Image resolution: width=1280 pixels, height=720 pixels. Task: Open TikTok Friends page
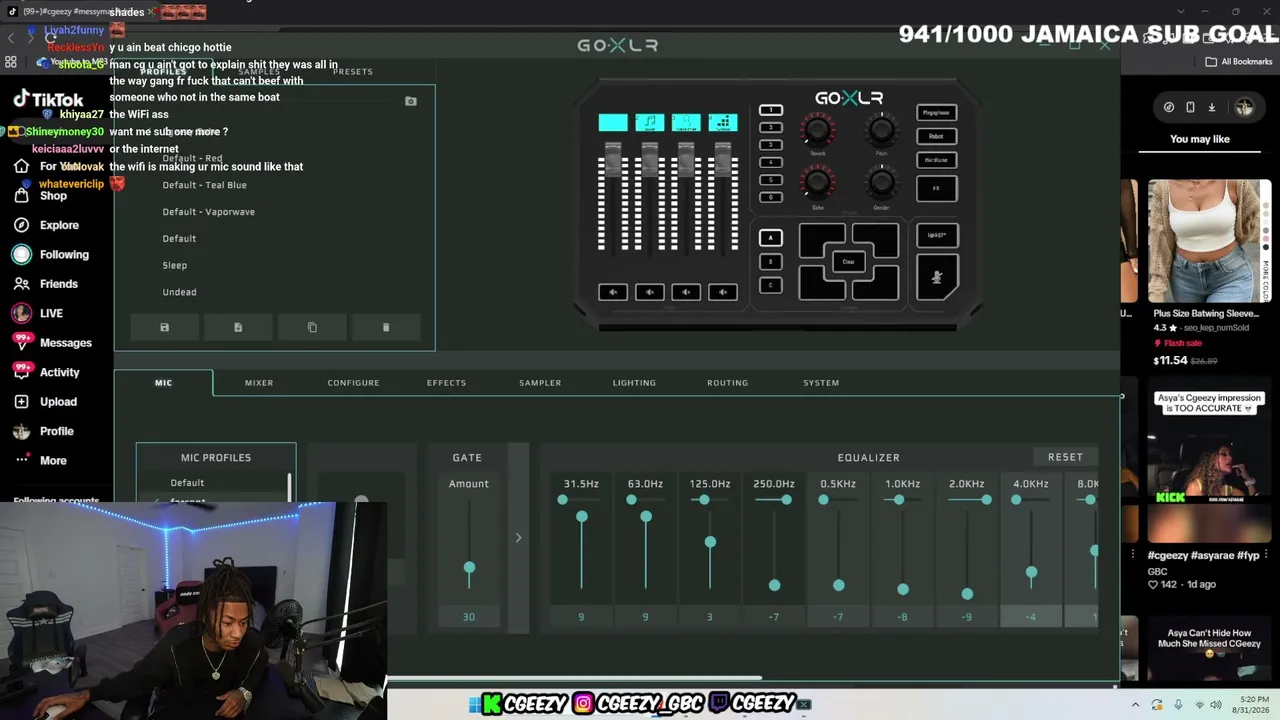point(58,284)
